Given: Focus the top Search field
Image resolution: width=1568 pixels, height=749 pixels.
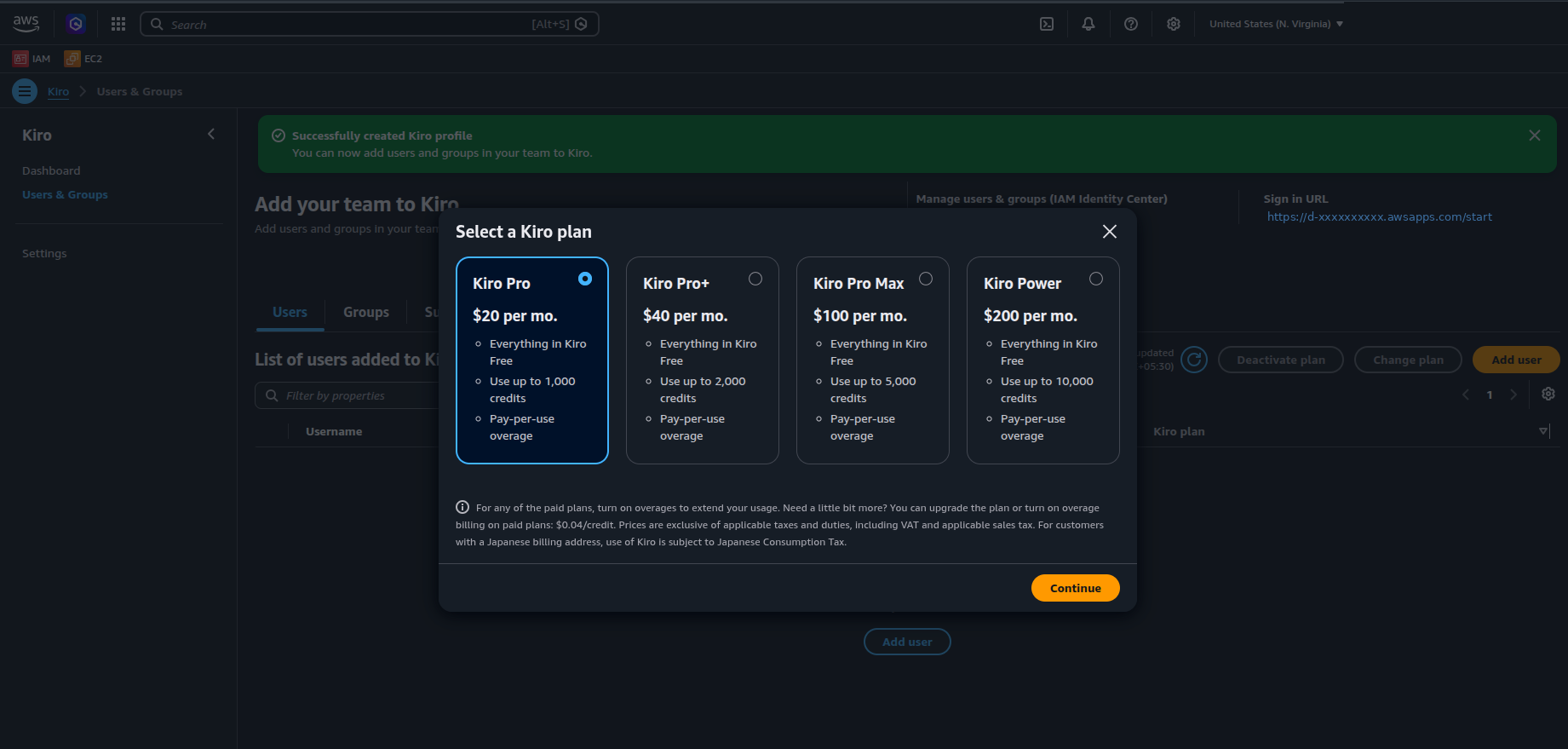Looking at the screenshot, I should click(x=370, y=24).
